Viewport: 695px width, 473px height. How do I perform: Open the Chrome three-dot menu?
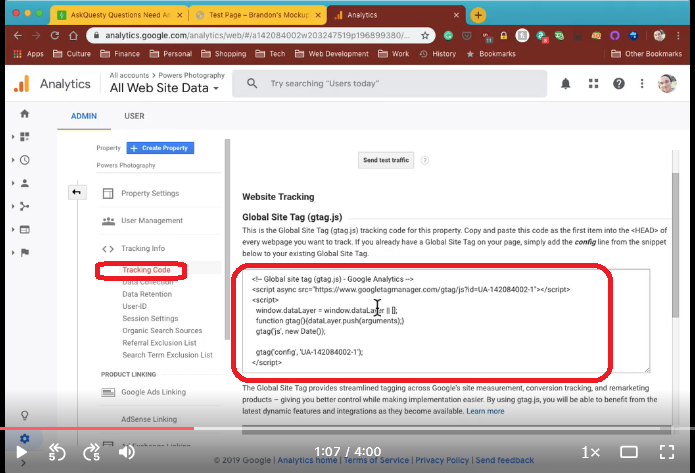pyautogui.click(x=678, y=35)
